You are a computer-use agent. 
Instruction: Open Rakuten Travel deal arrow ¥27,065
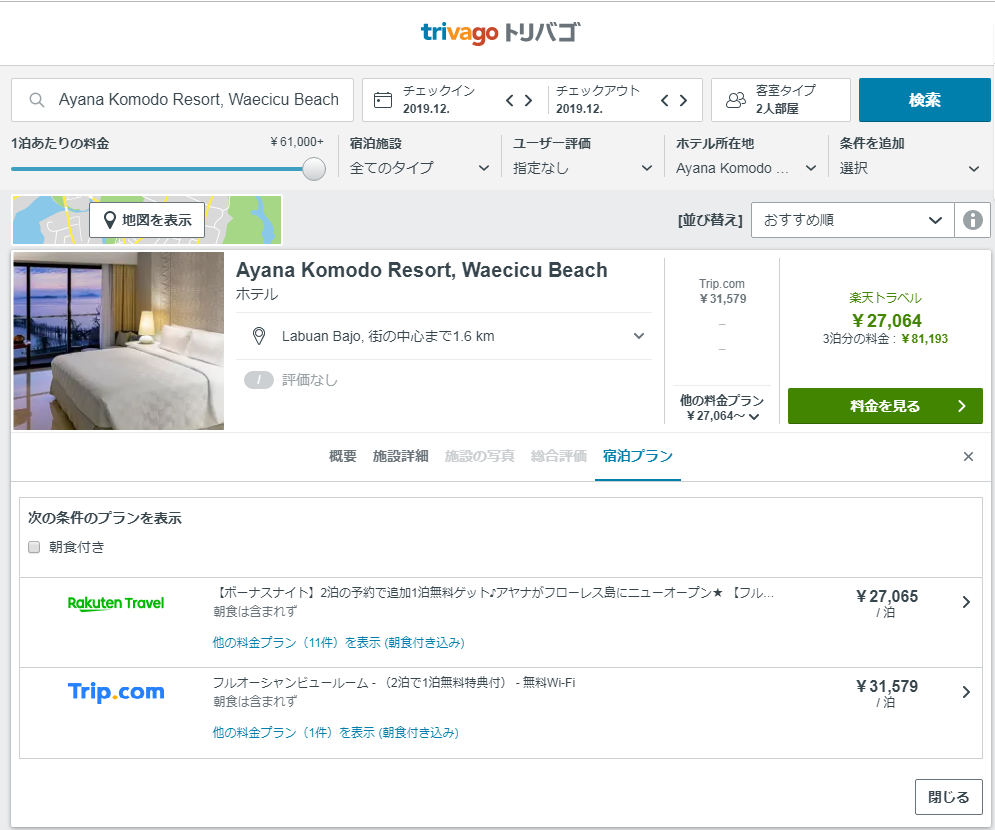tap(966, 602)
